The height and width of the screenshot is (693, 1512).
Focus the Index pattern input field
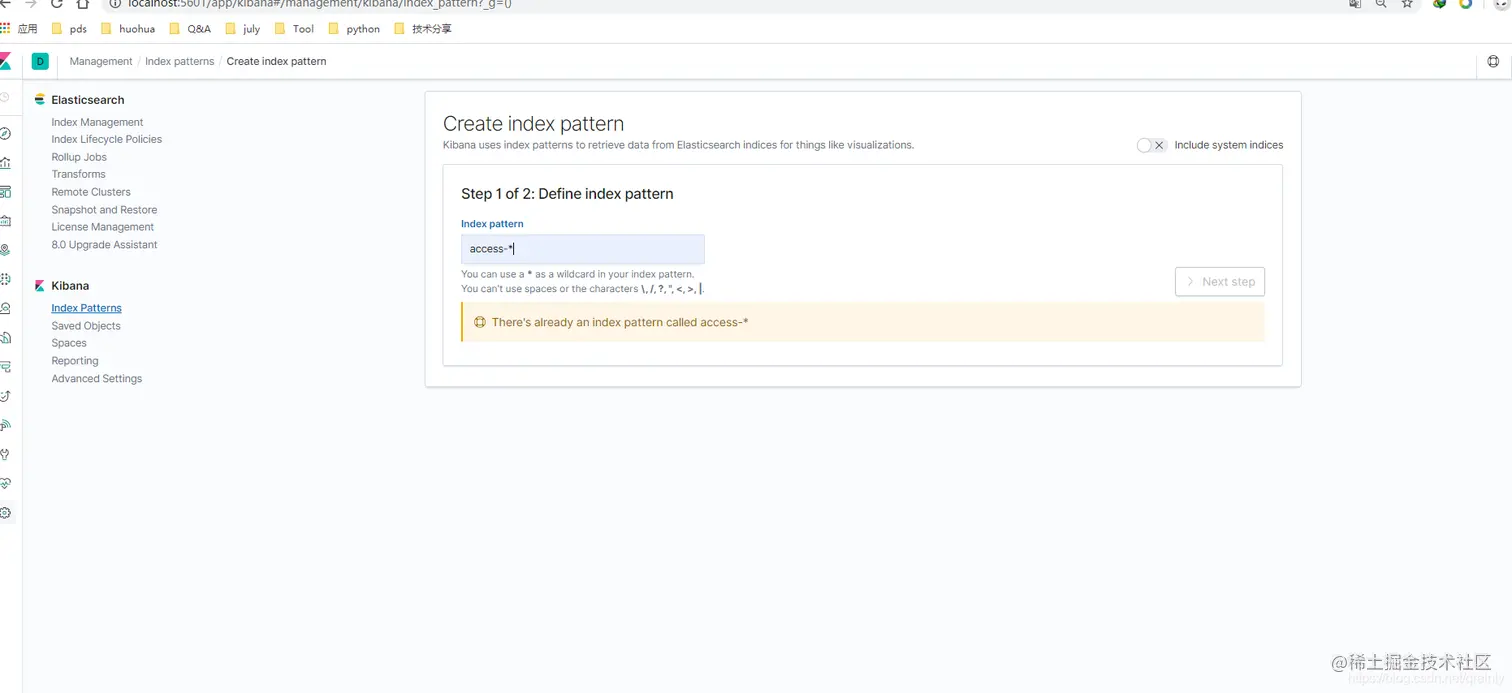coord(583,249)
